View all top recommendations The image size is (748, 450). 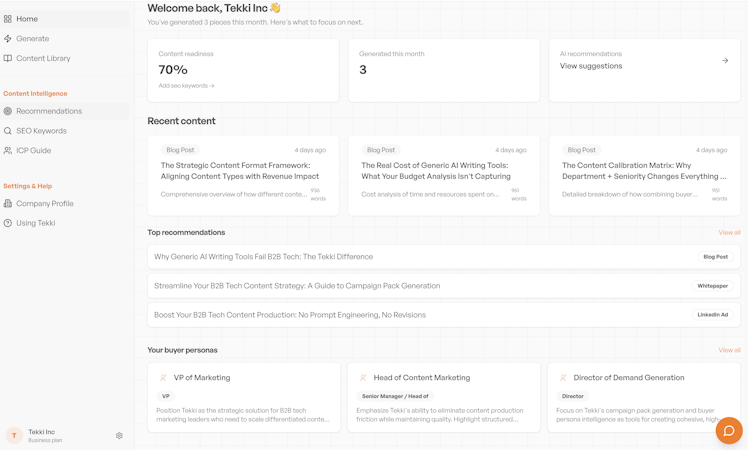pos(729,233)
